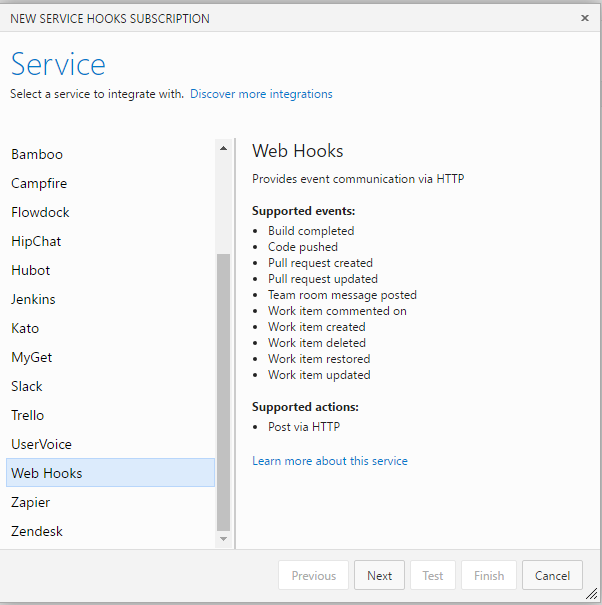This screenshot has height=605, width=602.
Task: Click the 'Pull request created' event text
Action: tap(320, 263)
